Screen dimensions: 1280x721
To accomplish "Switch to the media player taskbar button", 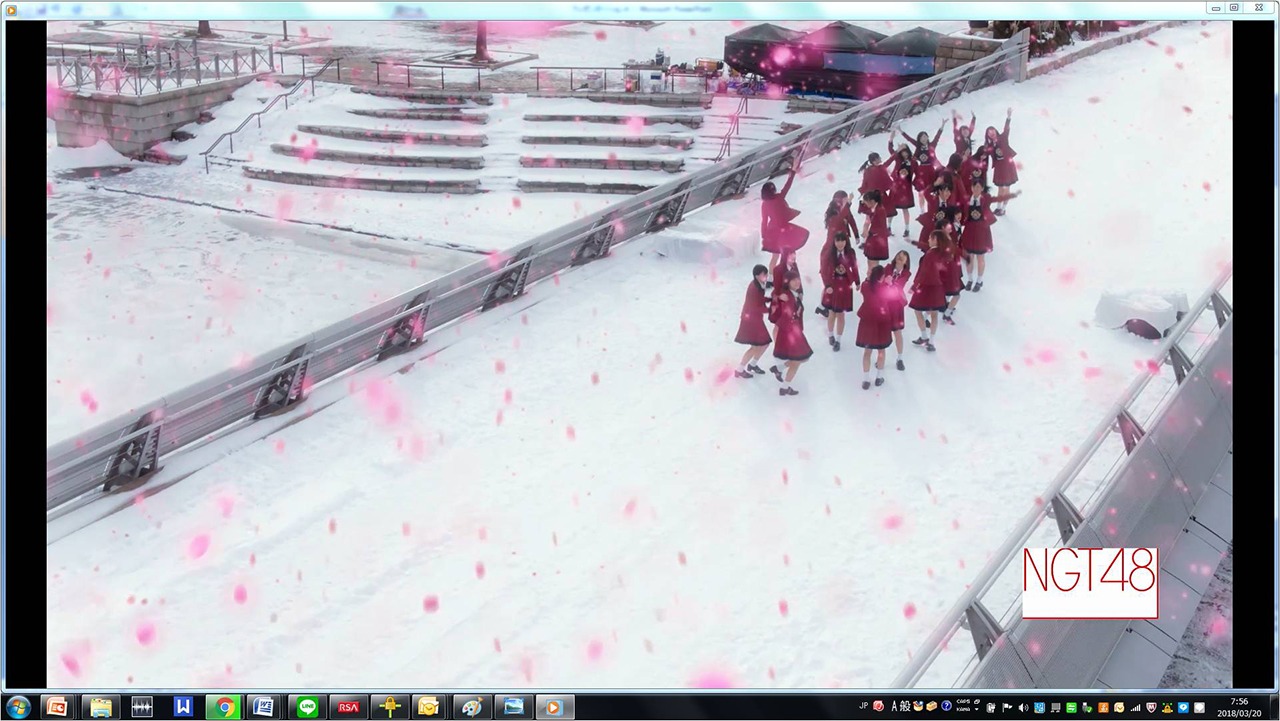I will coord(554,707).
